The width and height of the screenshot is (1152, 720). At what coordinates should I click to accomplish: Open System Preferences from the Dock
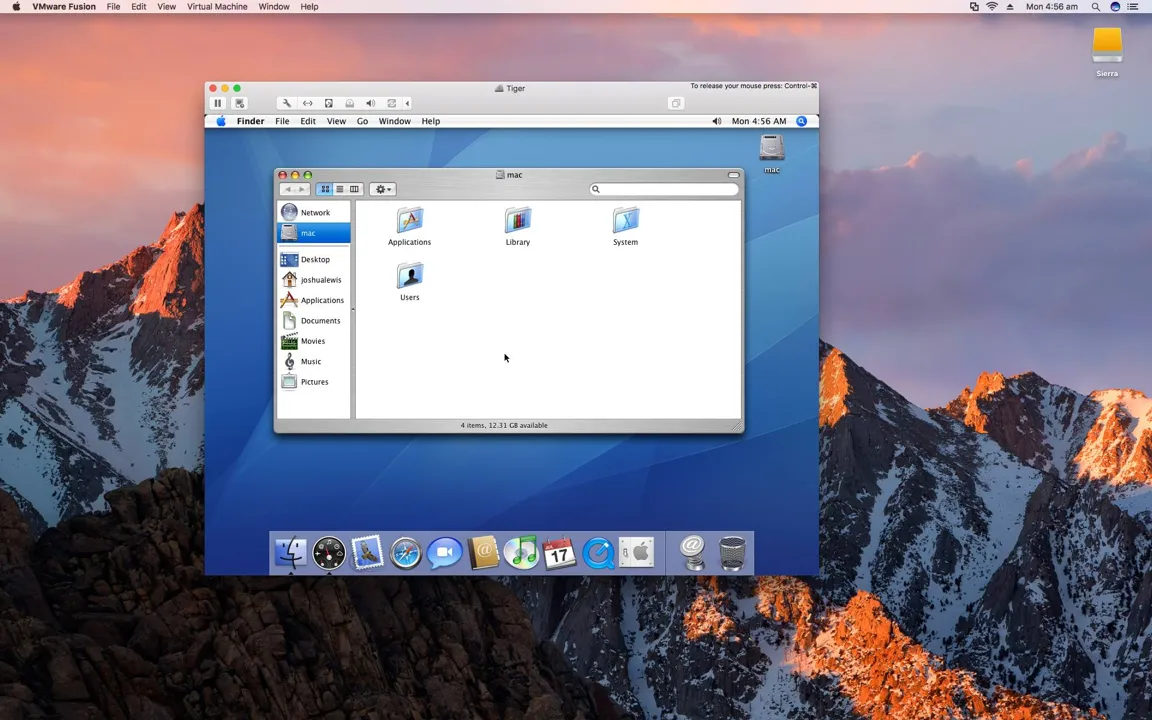pyautogui.click(x=637, y=552)
